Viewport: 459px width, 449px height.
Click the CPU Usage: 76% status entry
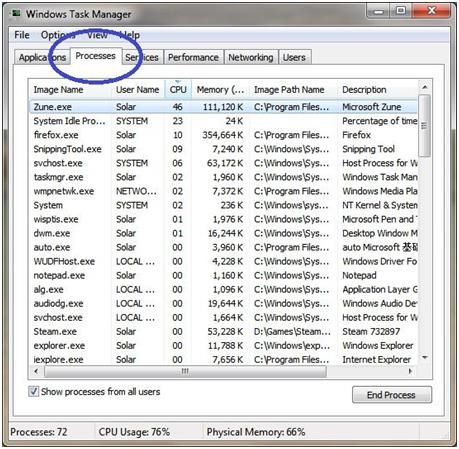[134, 432]
